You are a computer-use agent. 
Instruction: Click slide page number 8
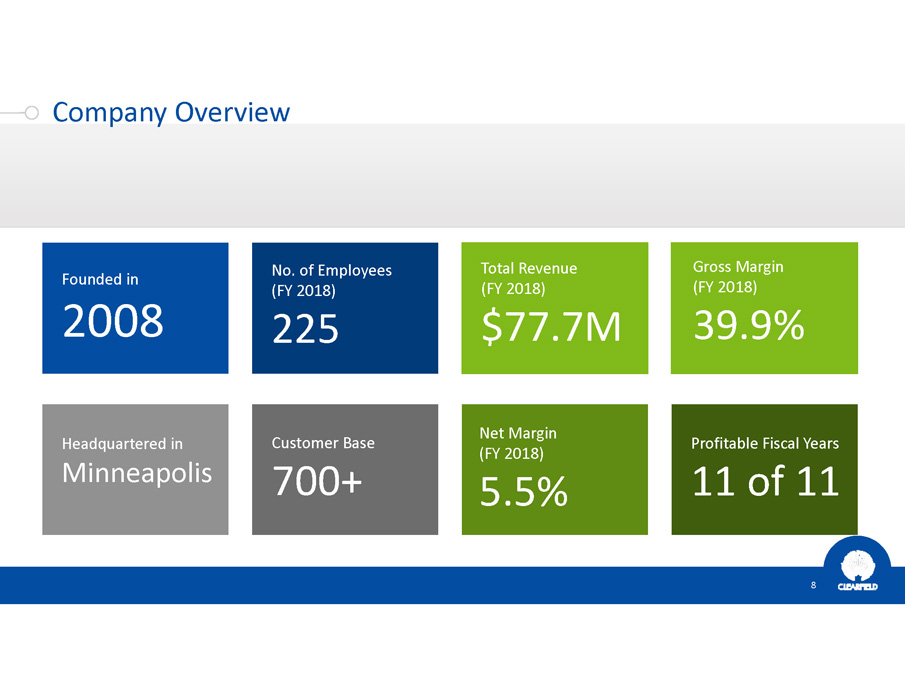(813, 585)
